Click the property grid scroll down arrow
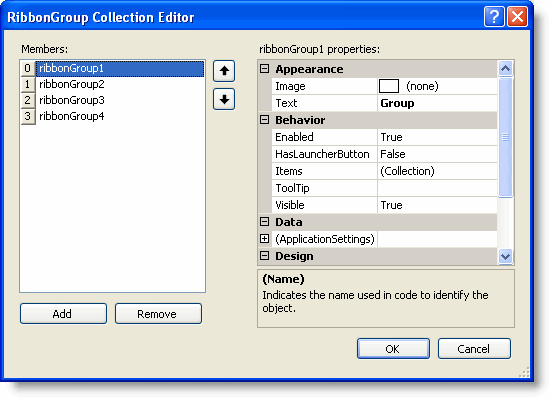 pyautogui.click(x=505, y=256)
